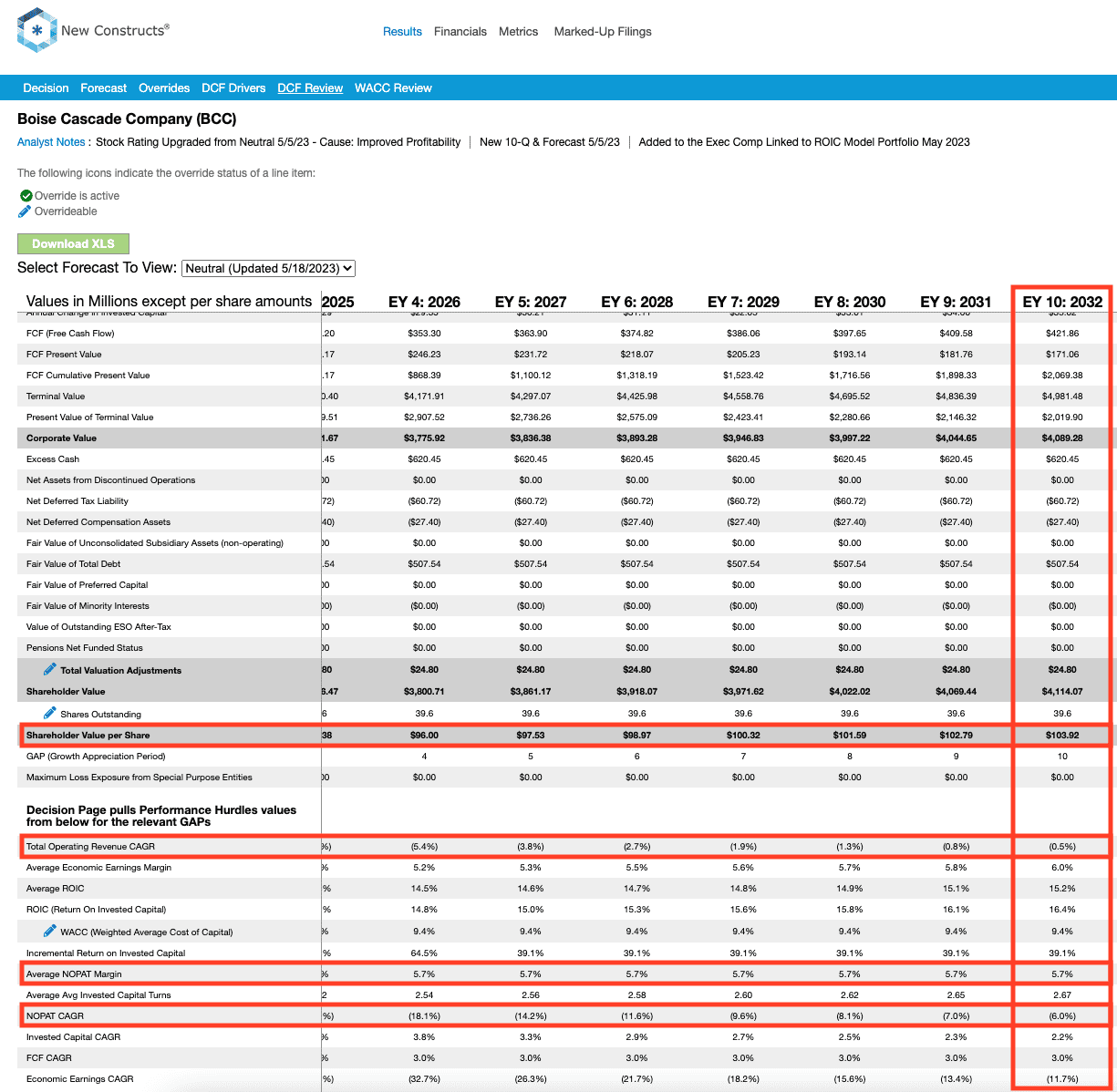Click the '2.67' Invested Capital Turns cell

point(1062,995)
